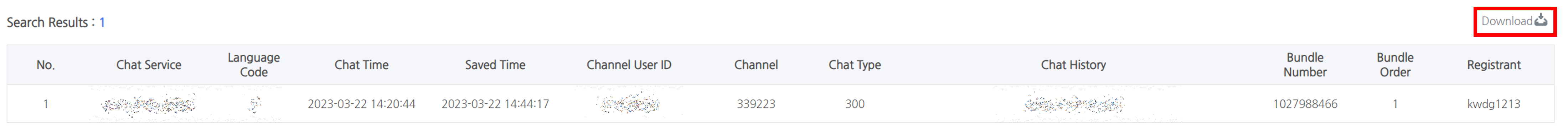Image resolution: width=1568 pixels, height=138 pixels.
Task: Select the search results count link
Action: click(x=102, y=22)
